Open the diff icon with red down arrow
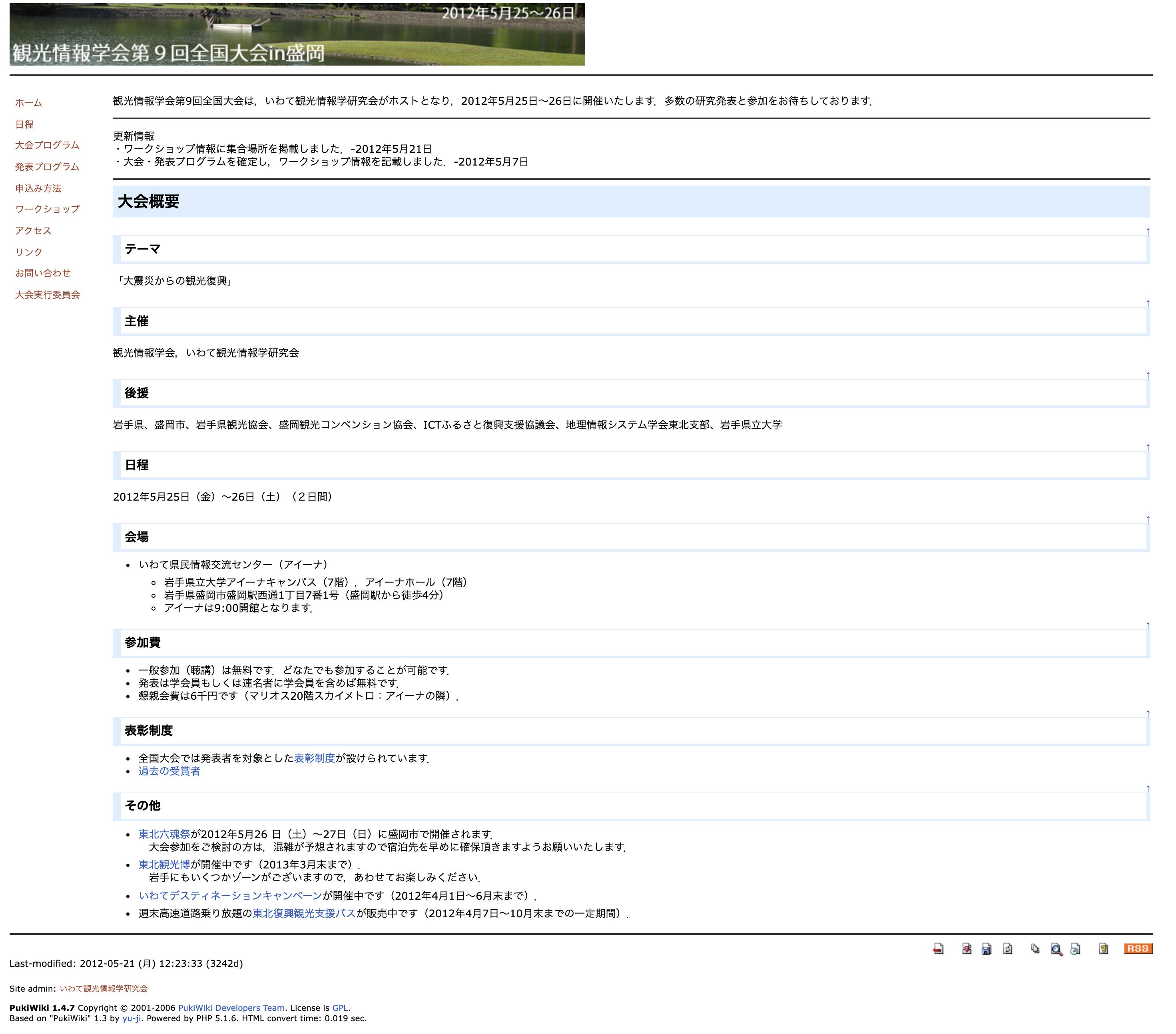 point(967,949)
